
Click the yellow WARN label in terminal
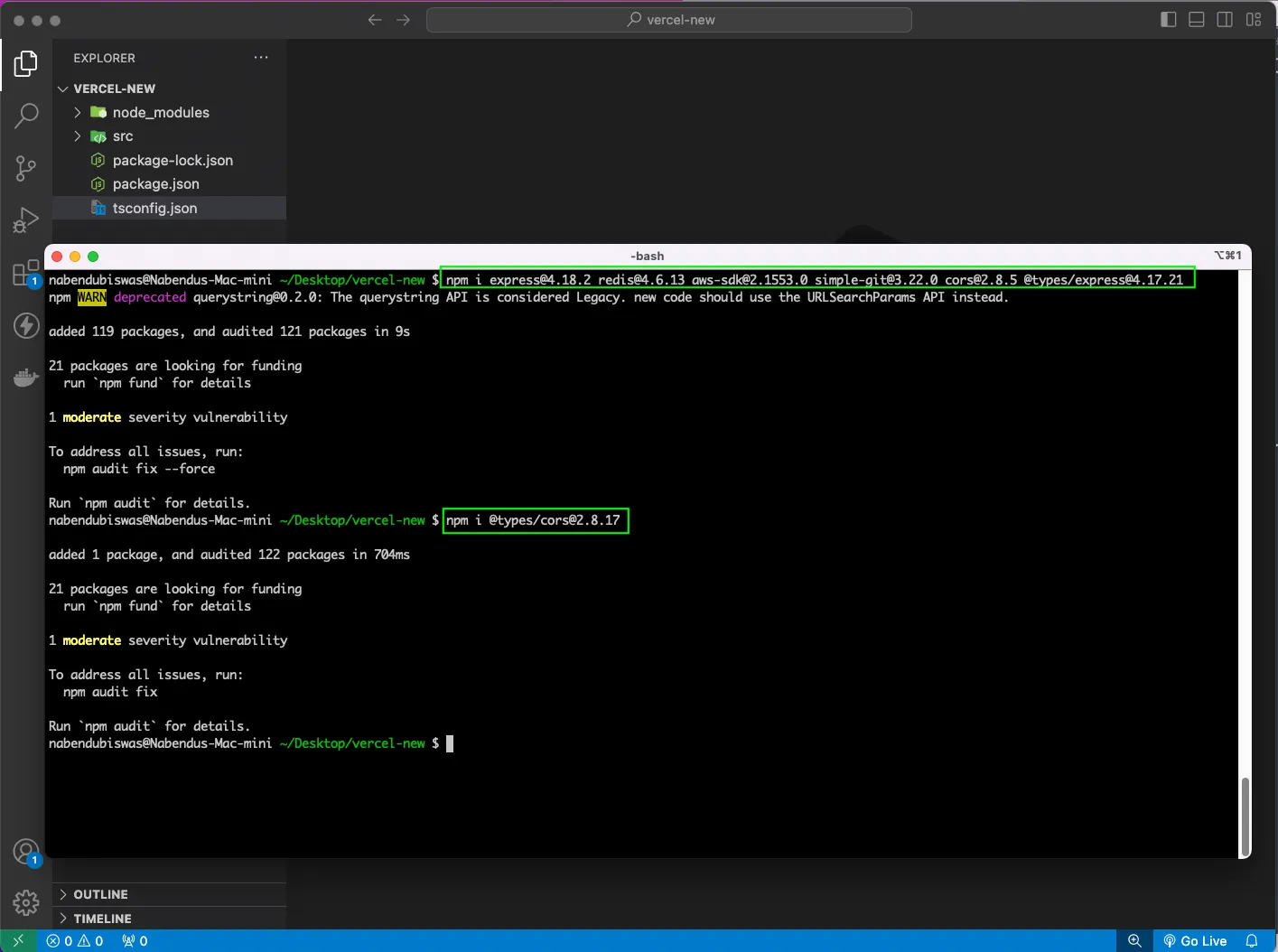[x=92, y=297]
